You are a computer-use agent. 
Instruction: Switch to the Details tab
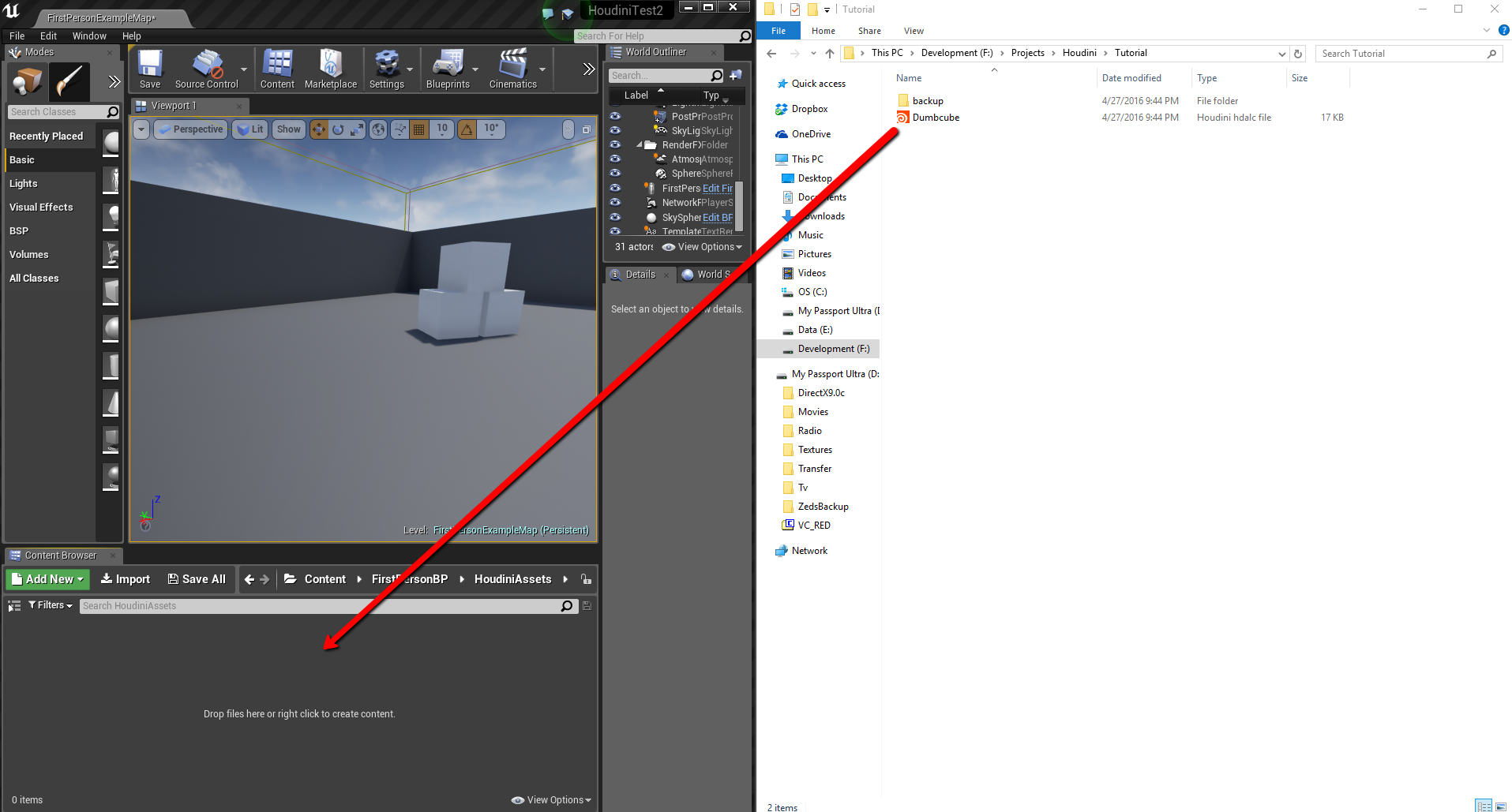click(640, 275)
